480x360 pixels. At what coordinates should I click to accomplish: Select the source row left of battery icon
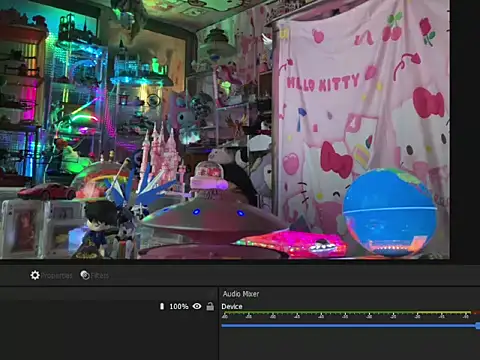(79, 306)
